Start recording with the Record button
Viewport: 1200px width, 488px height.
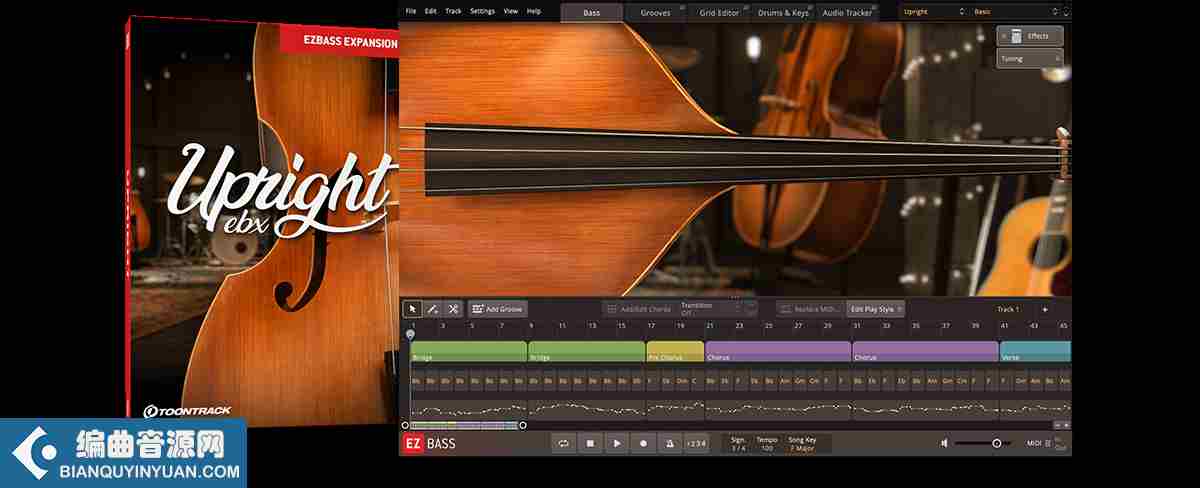pyautogui.click(x=643, y=443)
